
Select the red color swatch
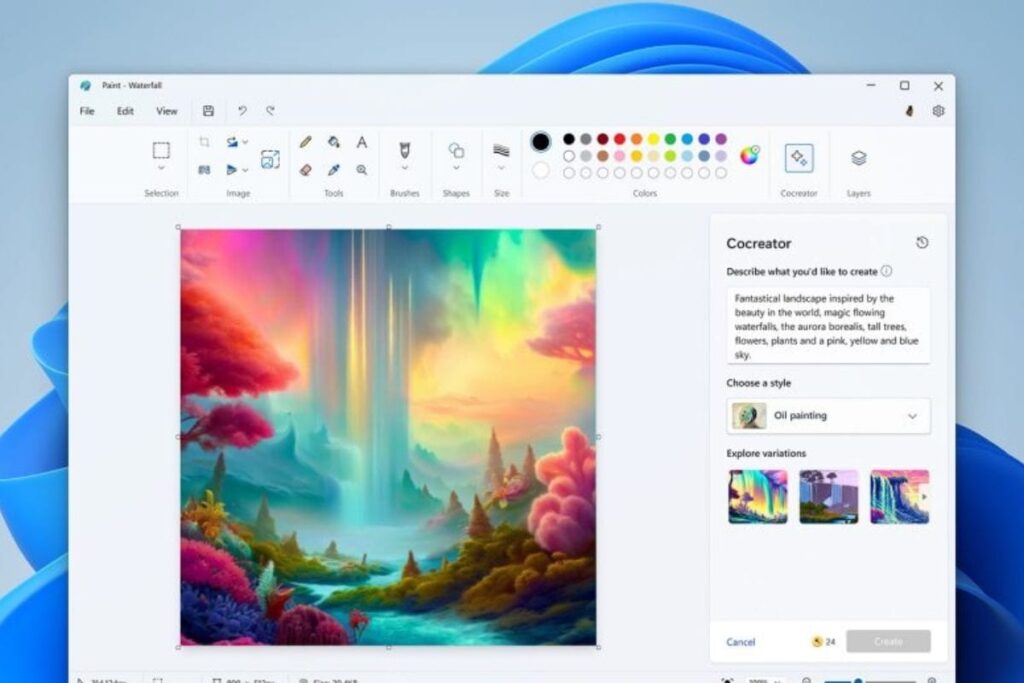pyautogui.click(x=619, y=139)
